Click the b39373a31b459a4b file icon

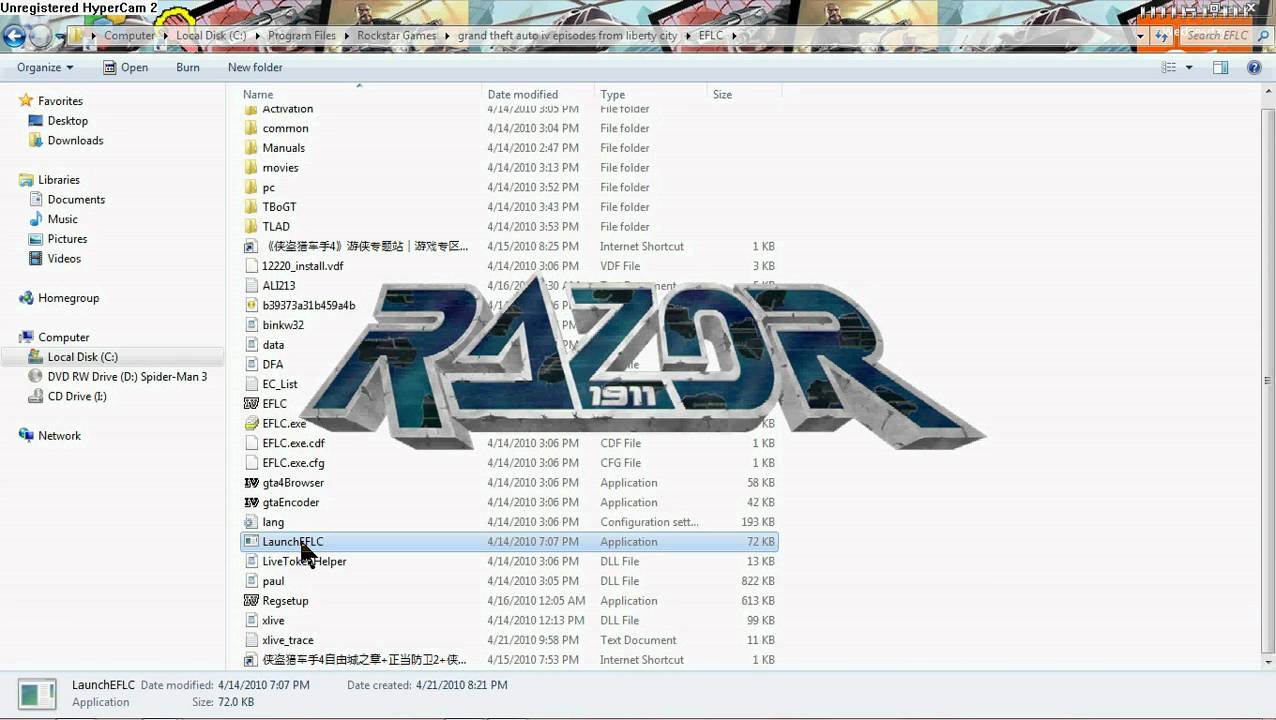click(x=252, y=305)
